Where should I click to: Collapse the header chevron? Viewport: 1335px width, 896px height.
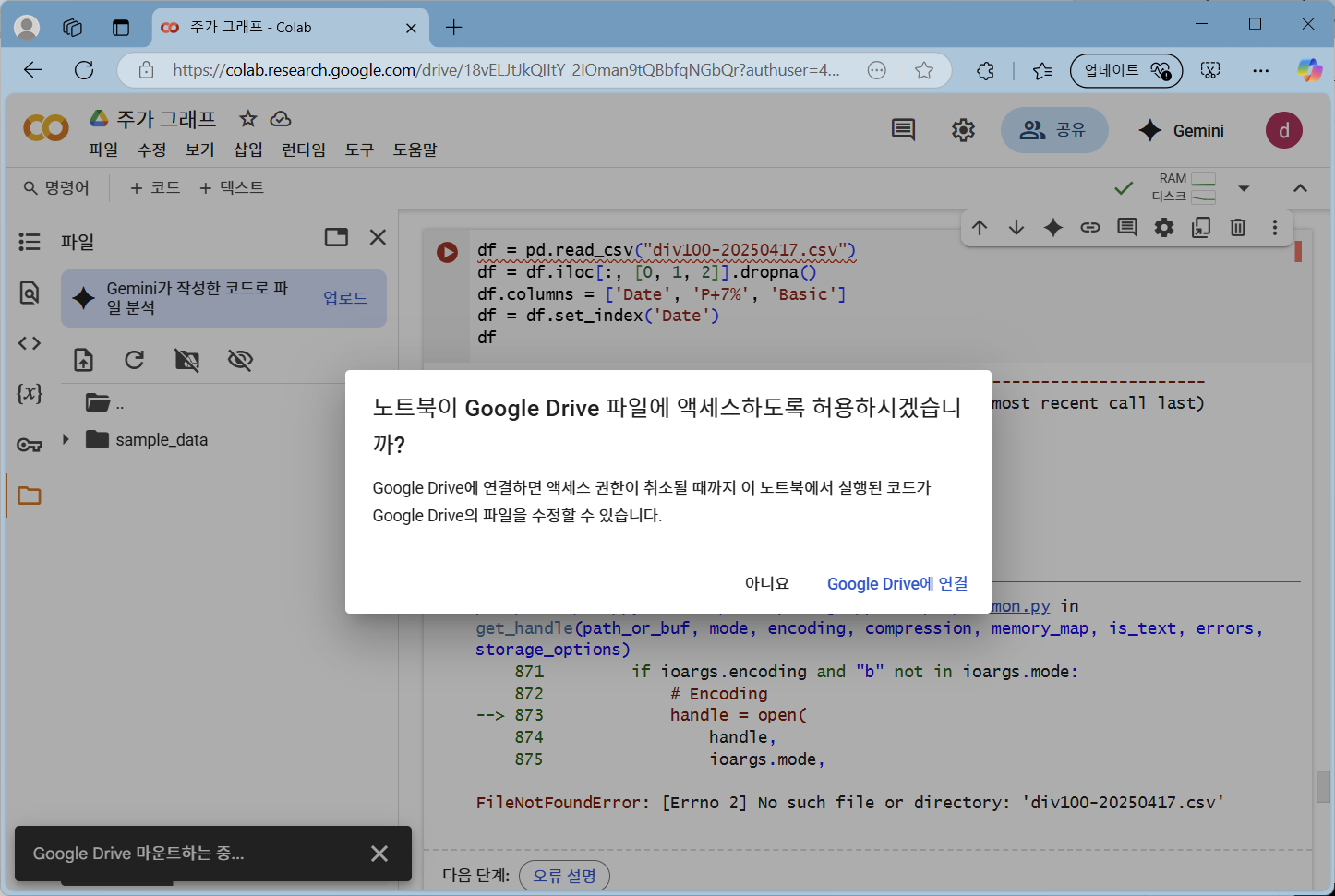click(1300, 188)
